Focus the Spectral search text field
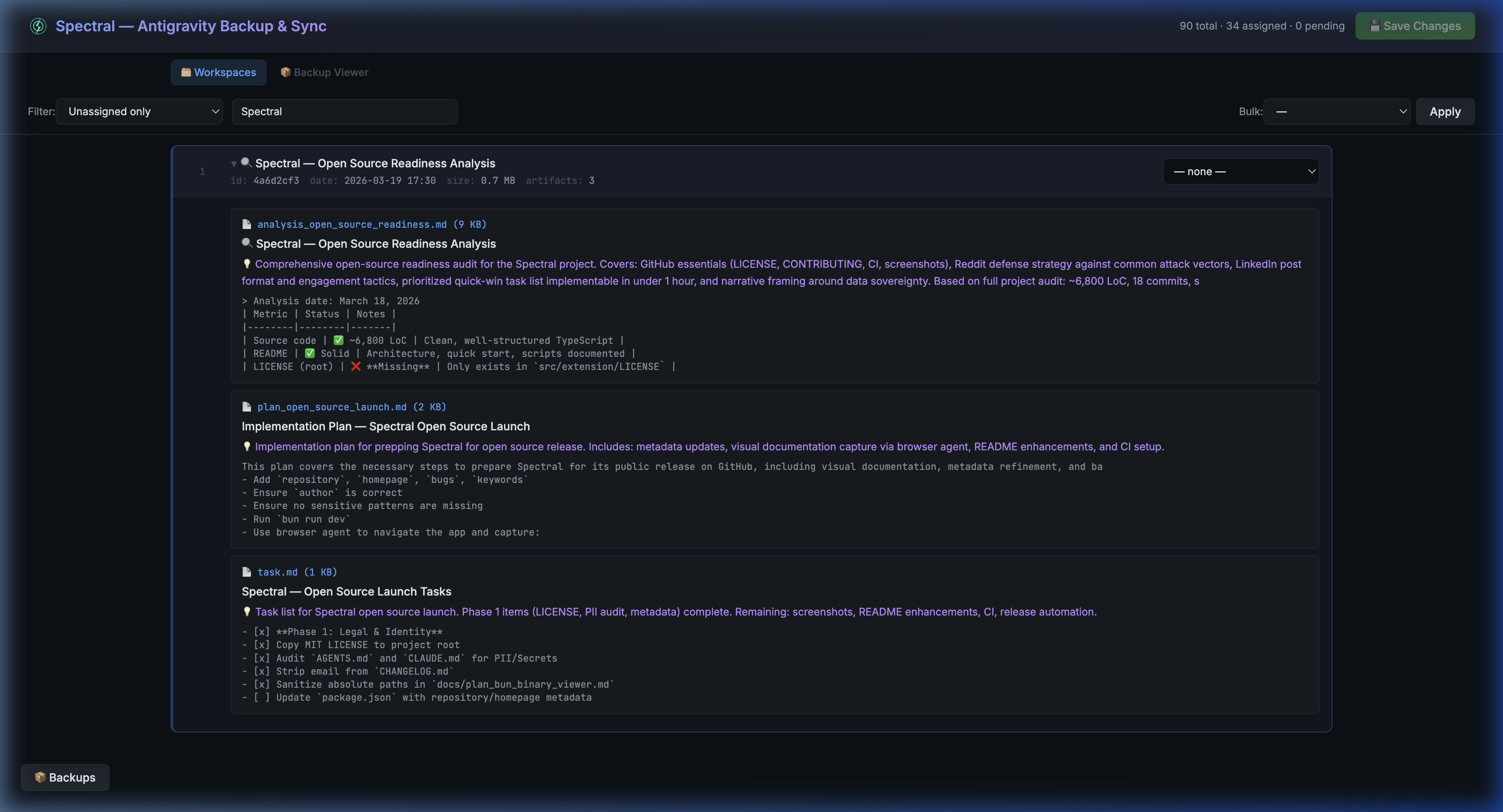Image resolution: width=1503 pixels, height=812 pixels. (344, 111)
